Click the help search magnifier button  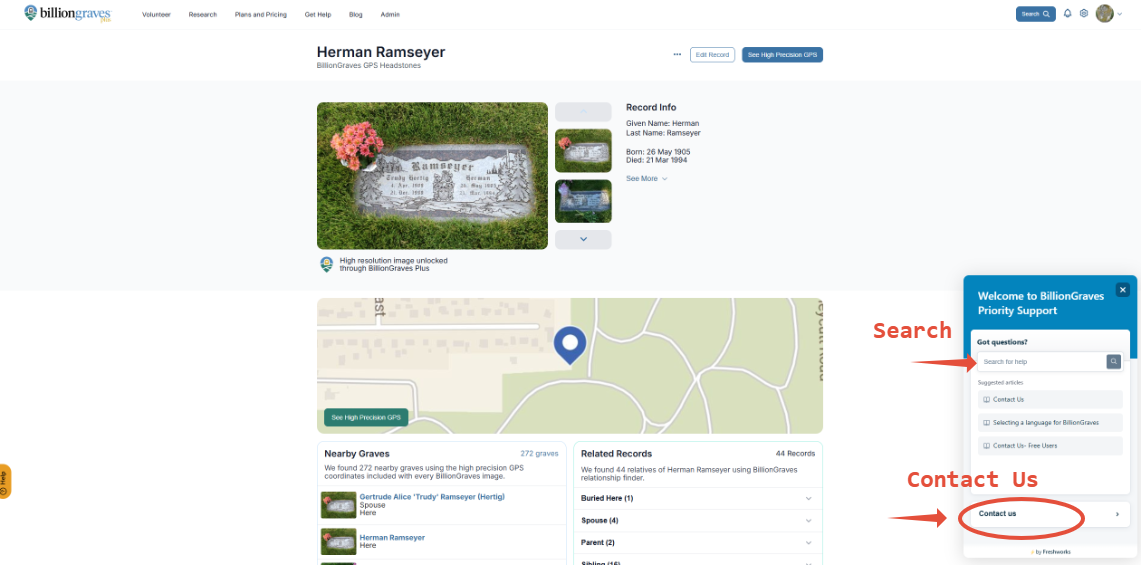1114,362
